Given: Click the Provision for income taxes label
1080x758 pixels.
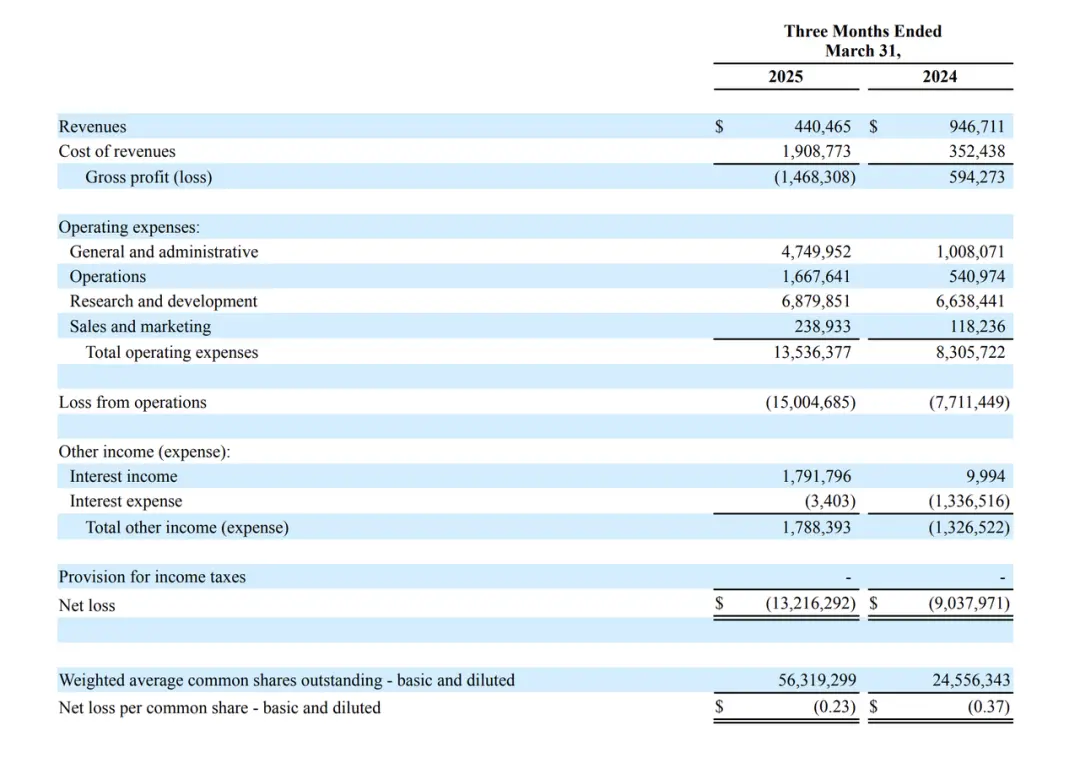Looking at the screenshot, I should tap(152, 577).
